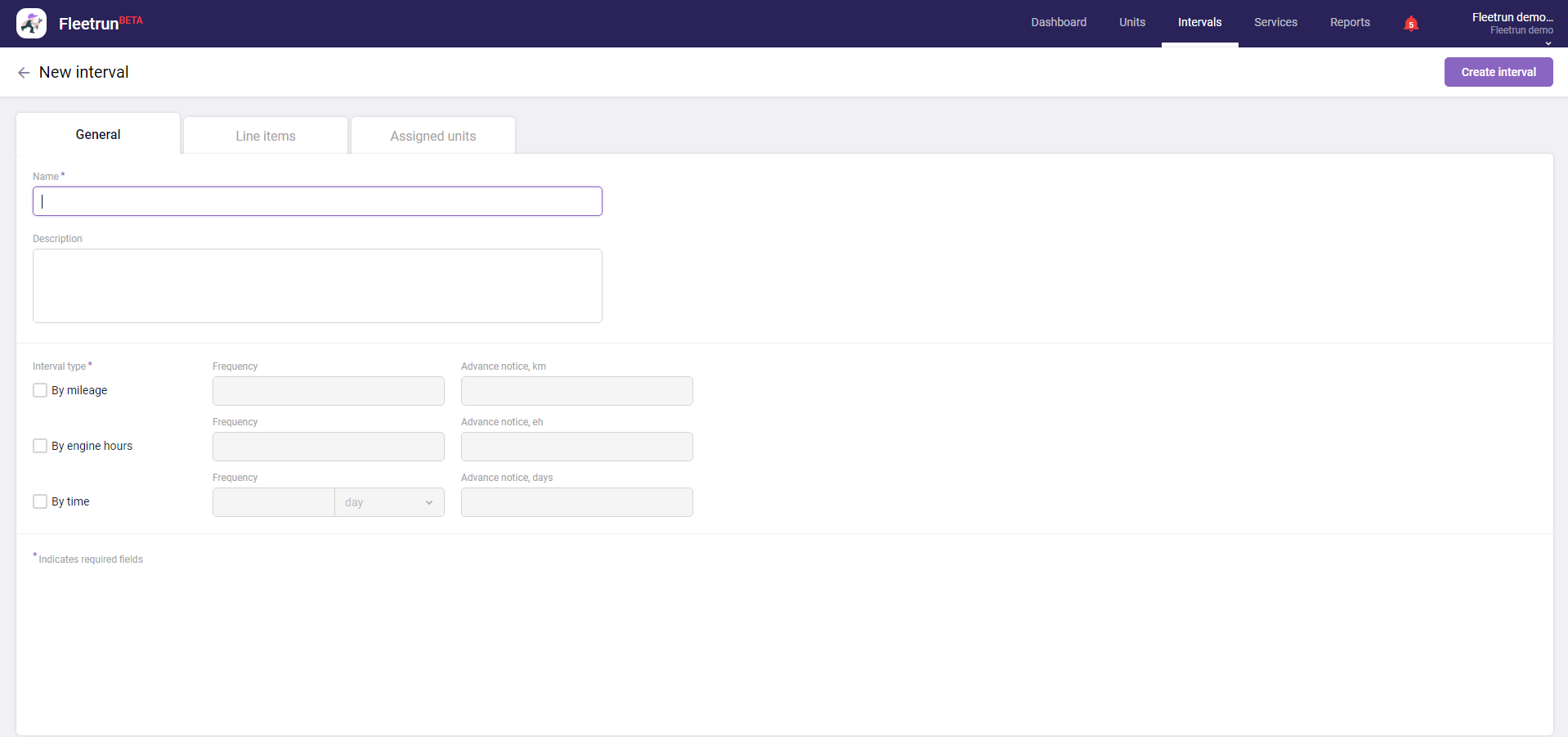The height and width of the screenshot is (737, 1568).
Task: Focus the Name input field
Action: coord(317,201)
